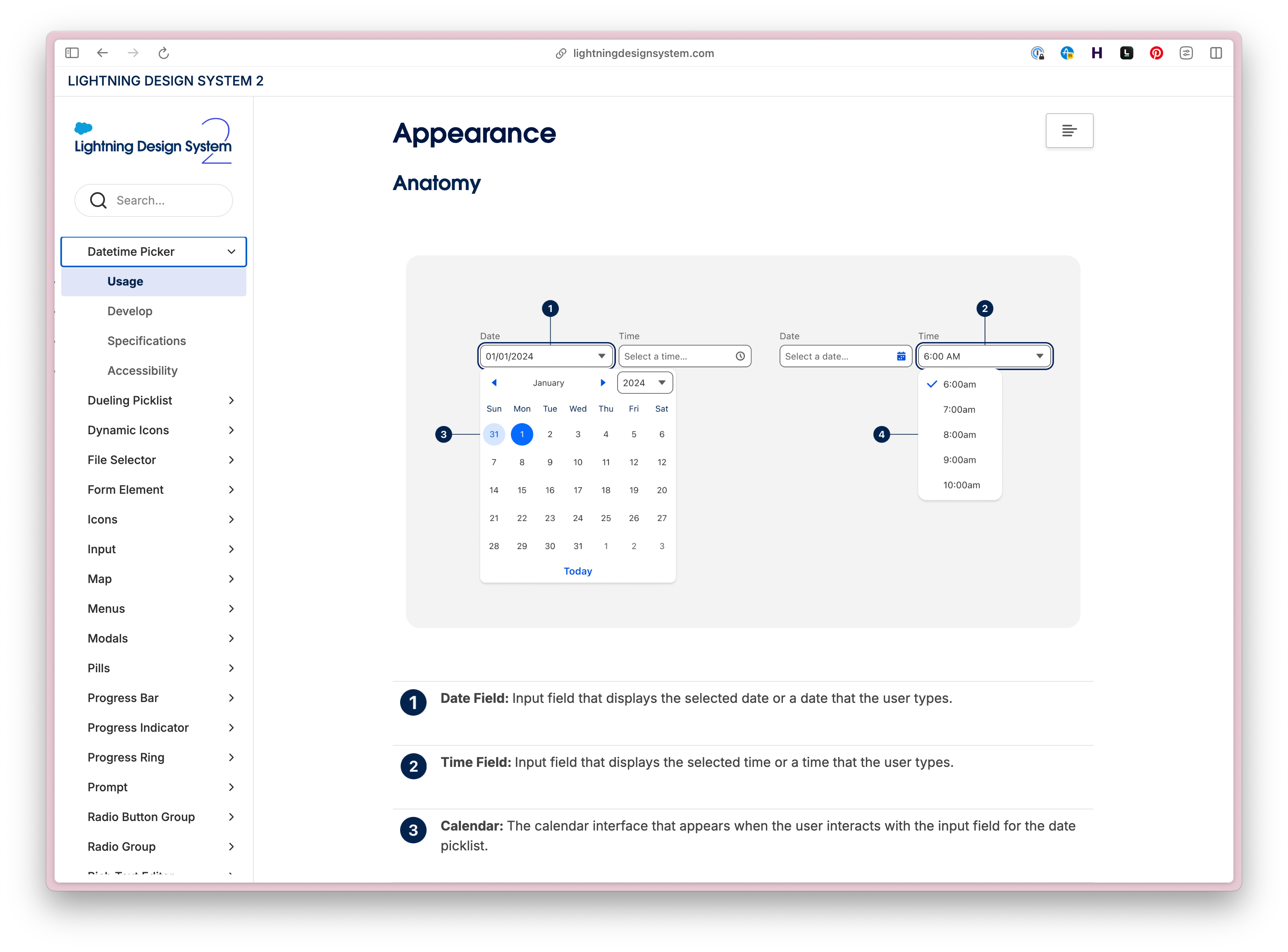Choose 8:00am from the time list
Image resolution: width=1288 pixels, height=952 pixels.
click(x=959, y=435)
